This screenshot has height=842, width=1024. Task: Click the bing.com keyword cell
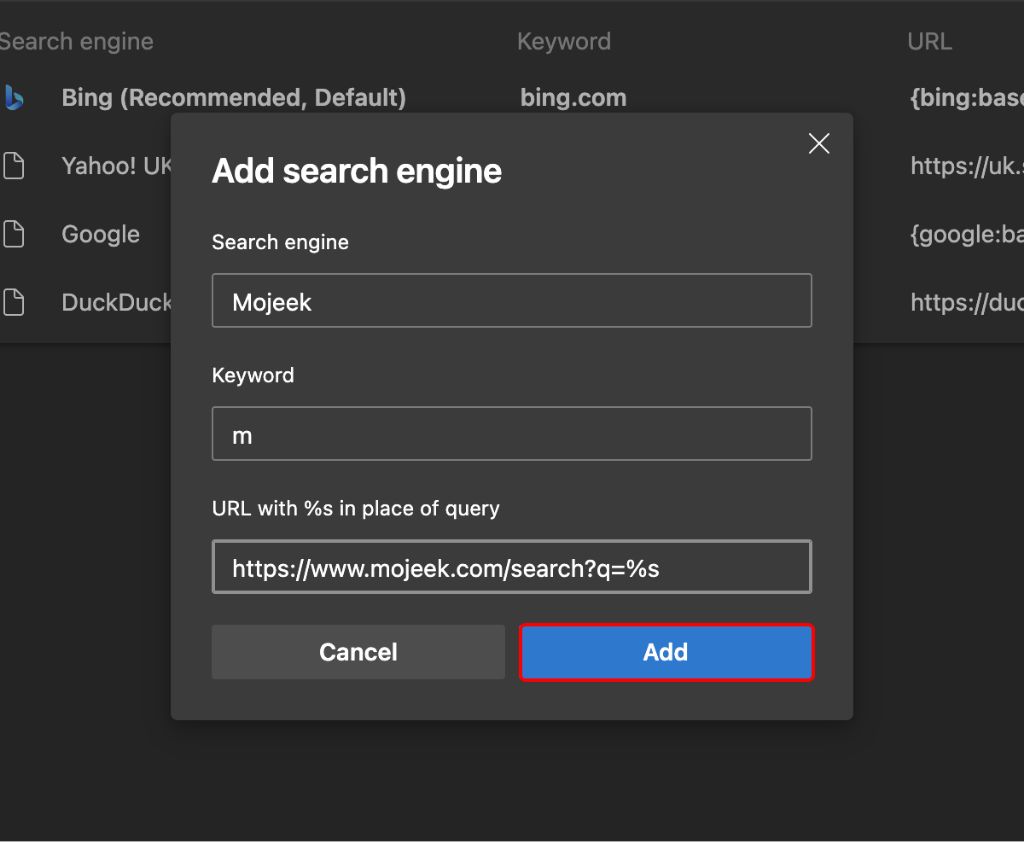tap(573, 98)
